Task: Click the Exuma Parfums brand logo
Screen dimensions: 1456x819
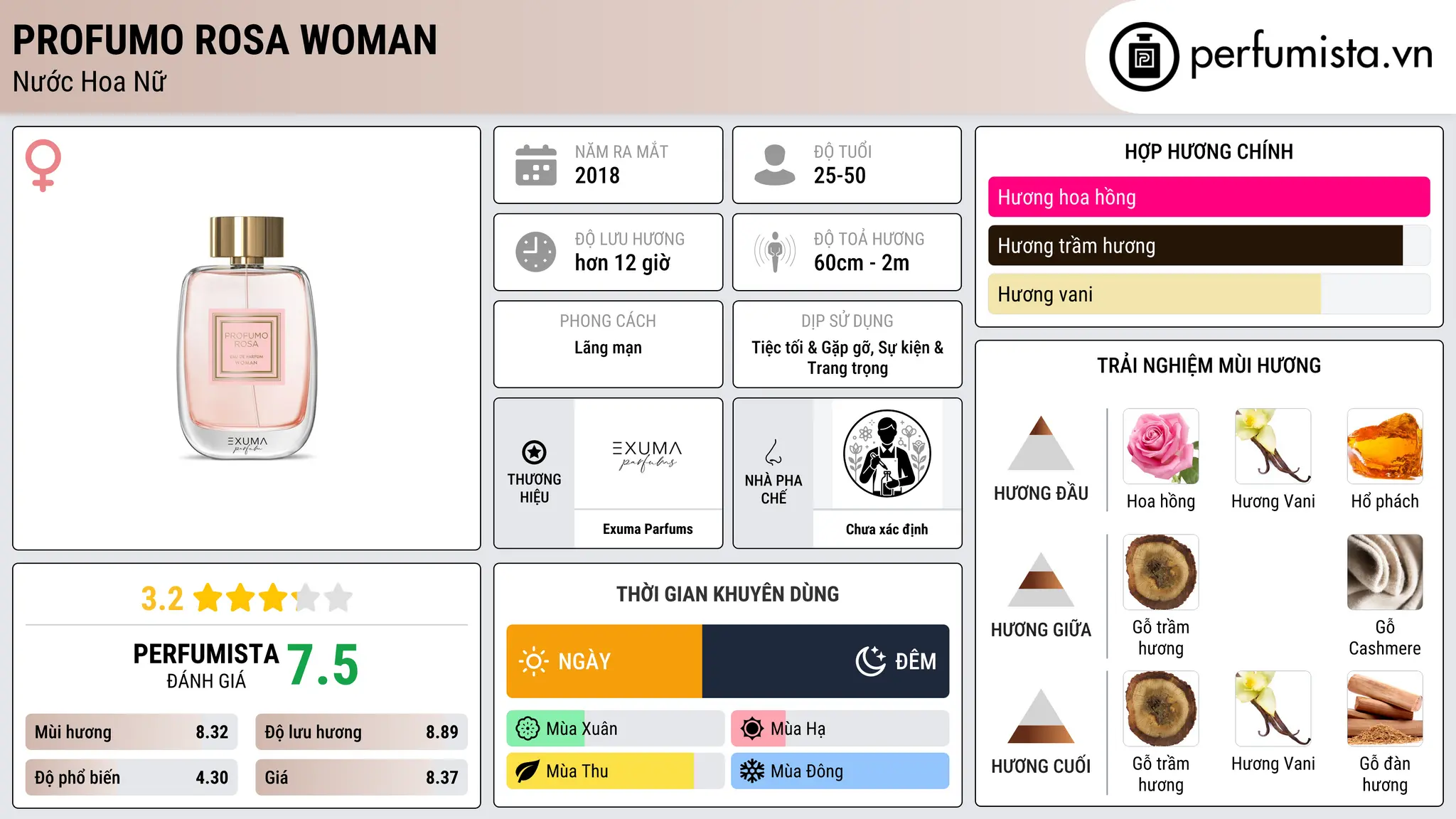Action: [x=648, y=456]
